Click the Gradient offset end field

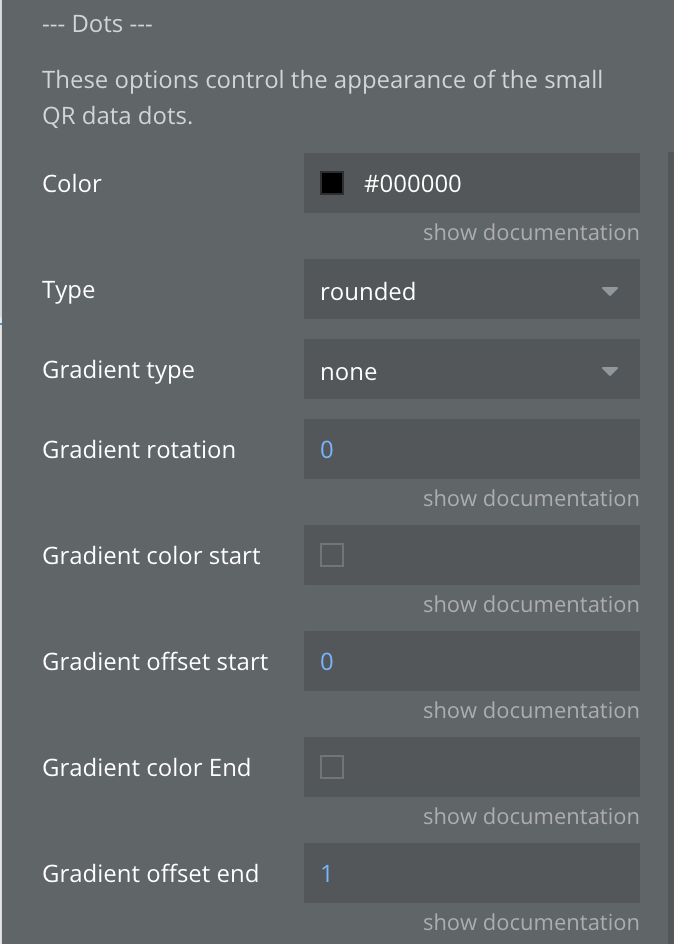coord(471,873)
